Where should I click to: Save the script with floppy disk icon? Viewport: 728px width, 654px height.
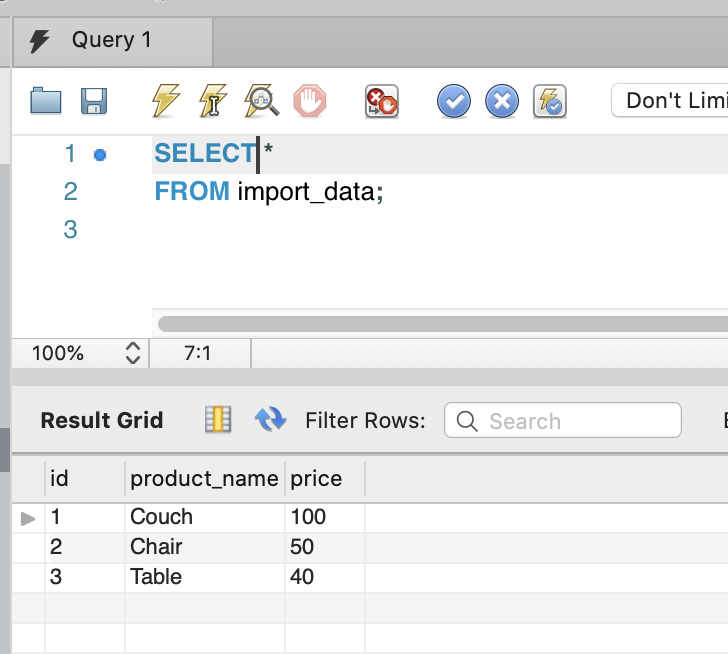coord(94,100)
